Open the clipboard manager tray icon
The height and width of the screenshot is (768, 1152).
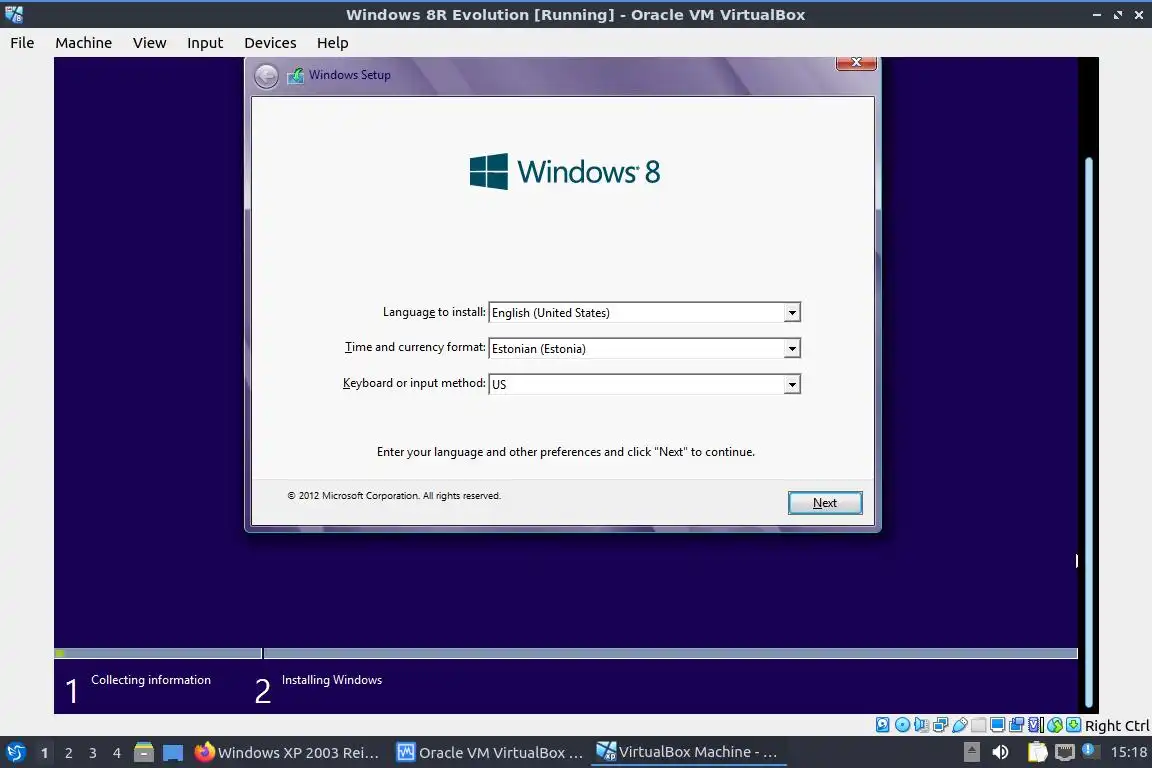[1037, 752]
